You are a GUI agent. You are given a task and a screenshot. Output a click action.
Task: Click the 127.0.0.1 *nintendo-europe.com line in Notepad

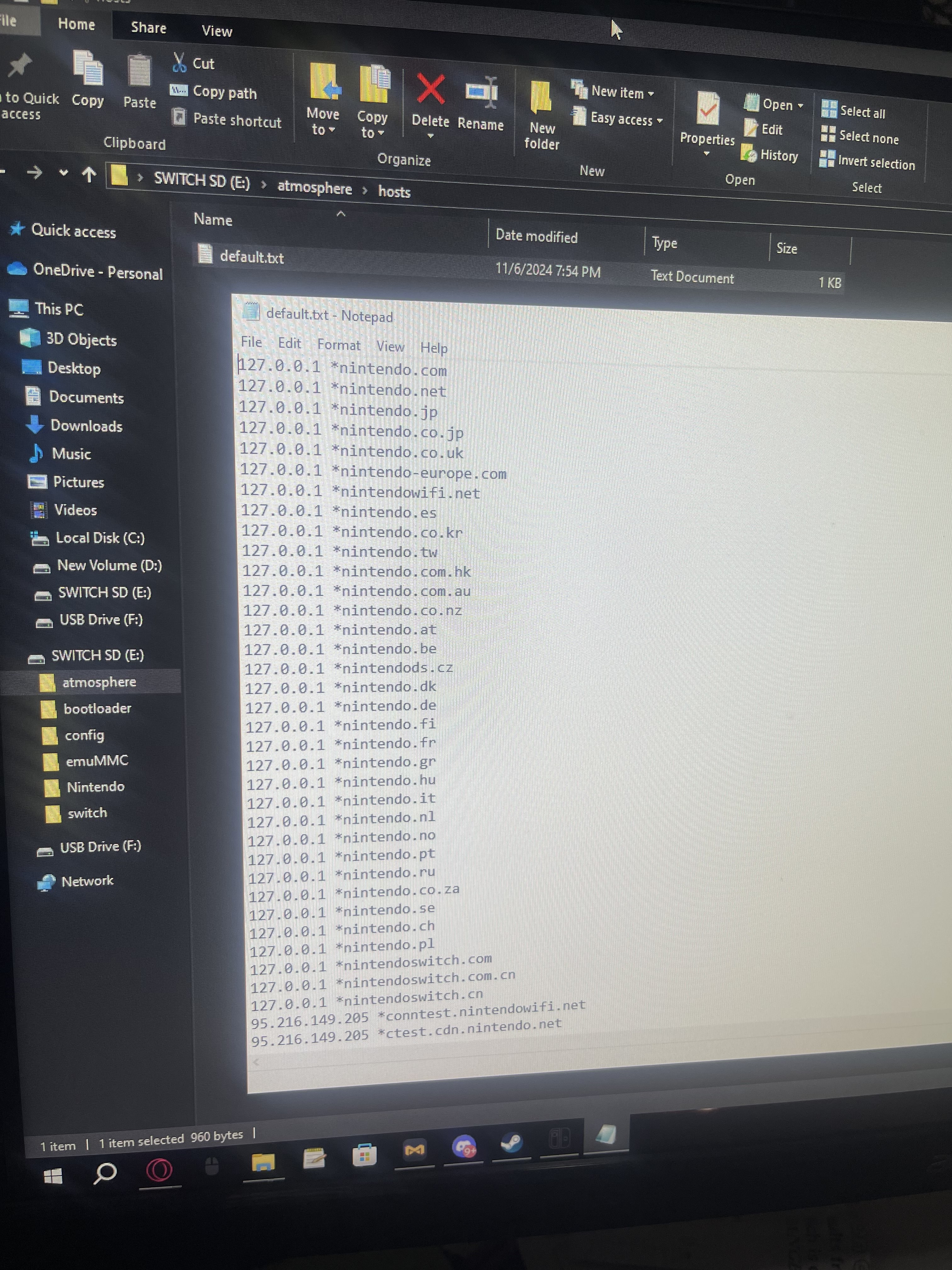coord(373,472)
